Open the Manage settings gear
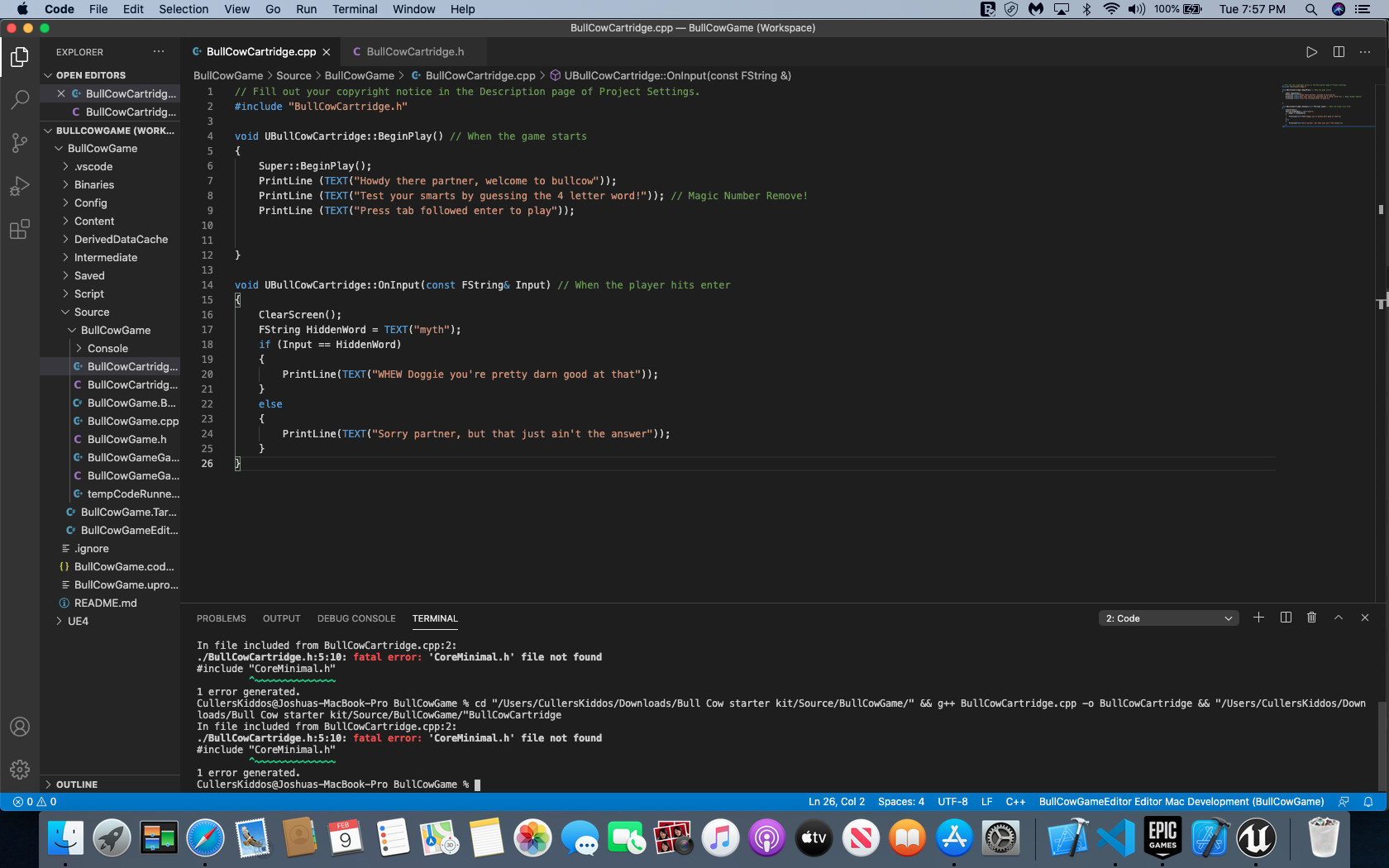The width and height of the screenshot is (1389, 868). click(x=20, y=769)
